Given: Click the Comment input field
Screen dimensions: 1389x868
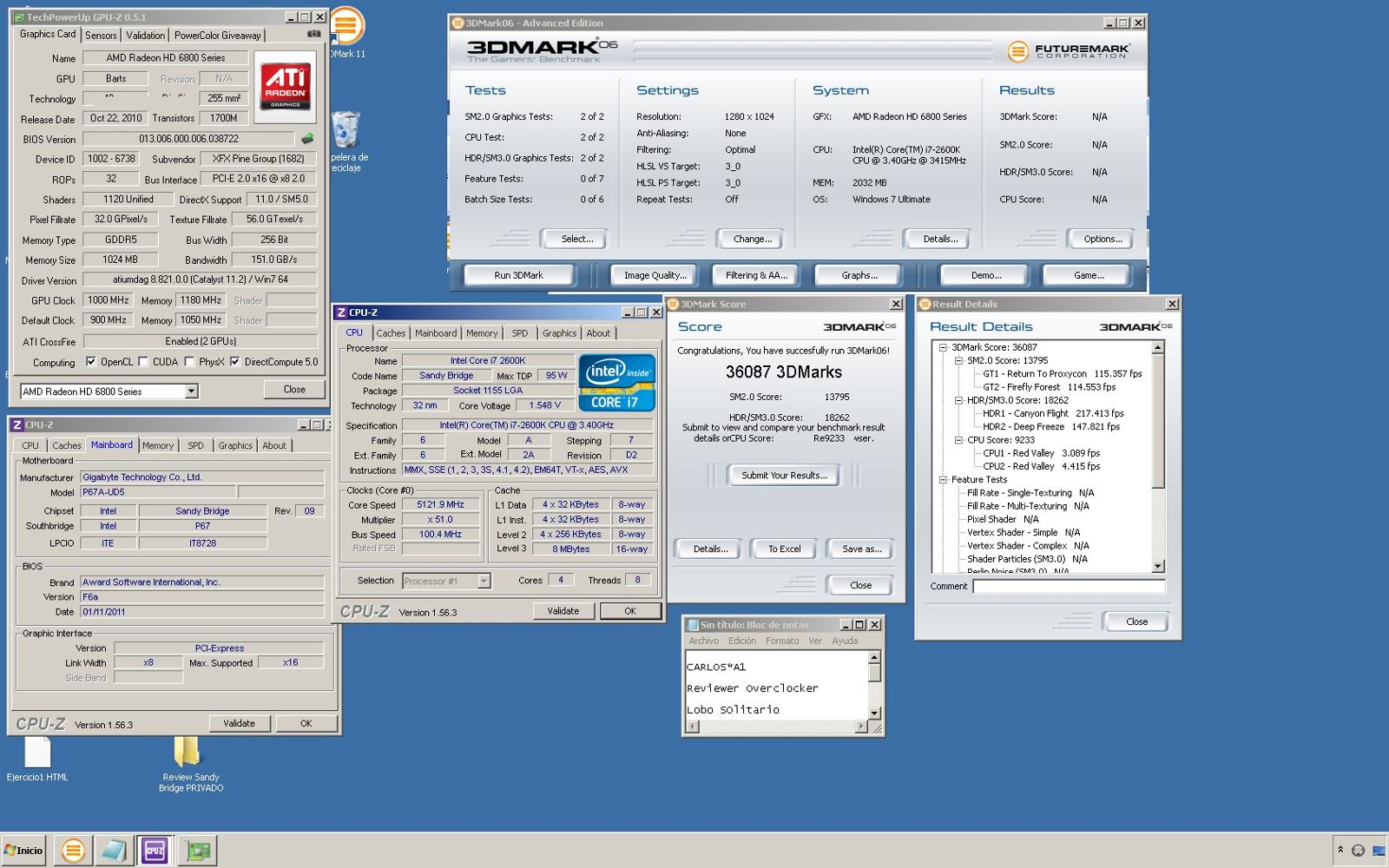Looking at the screenshot, I should 1069,587.
